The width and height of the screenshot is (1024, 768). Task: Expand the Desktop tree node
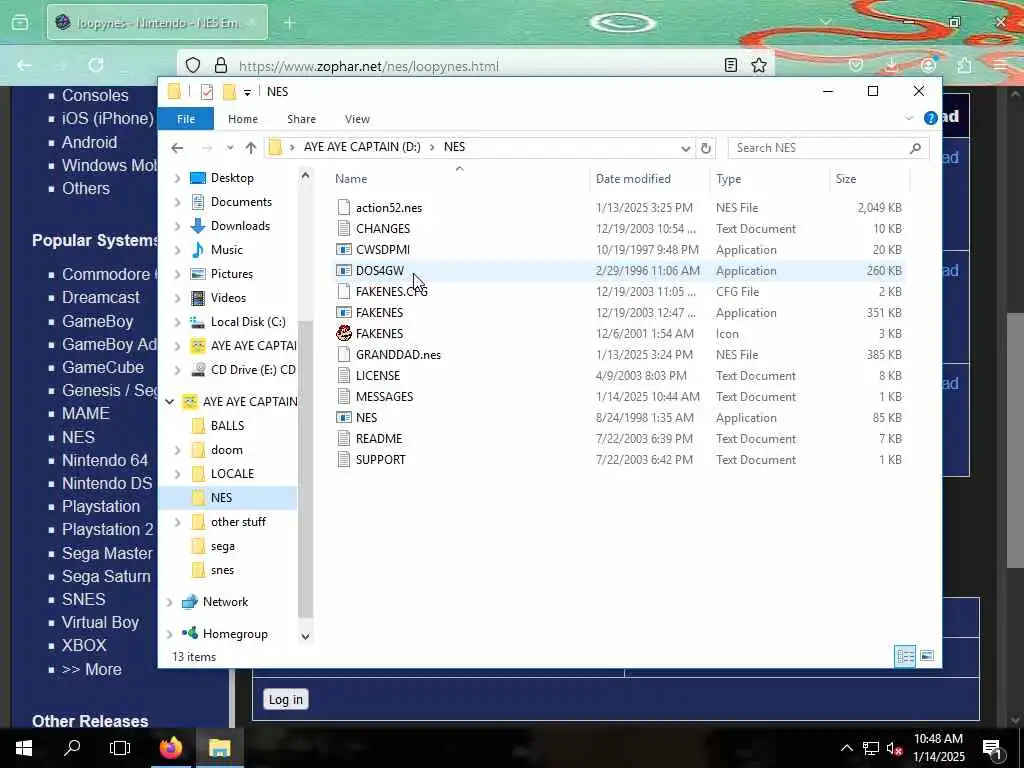pyautogui.click(x=177, y=178)
